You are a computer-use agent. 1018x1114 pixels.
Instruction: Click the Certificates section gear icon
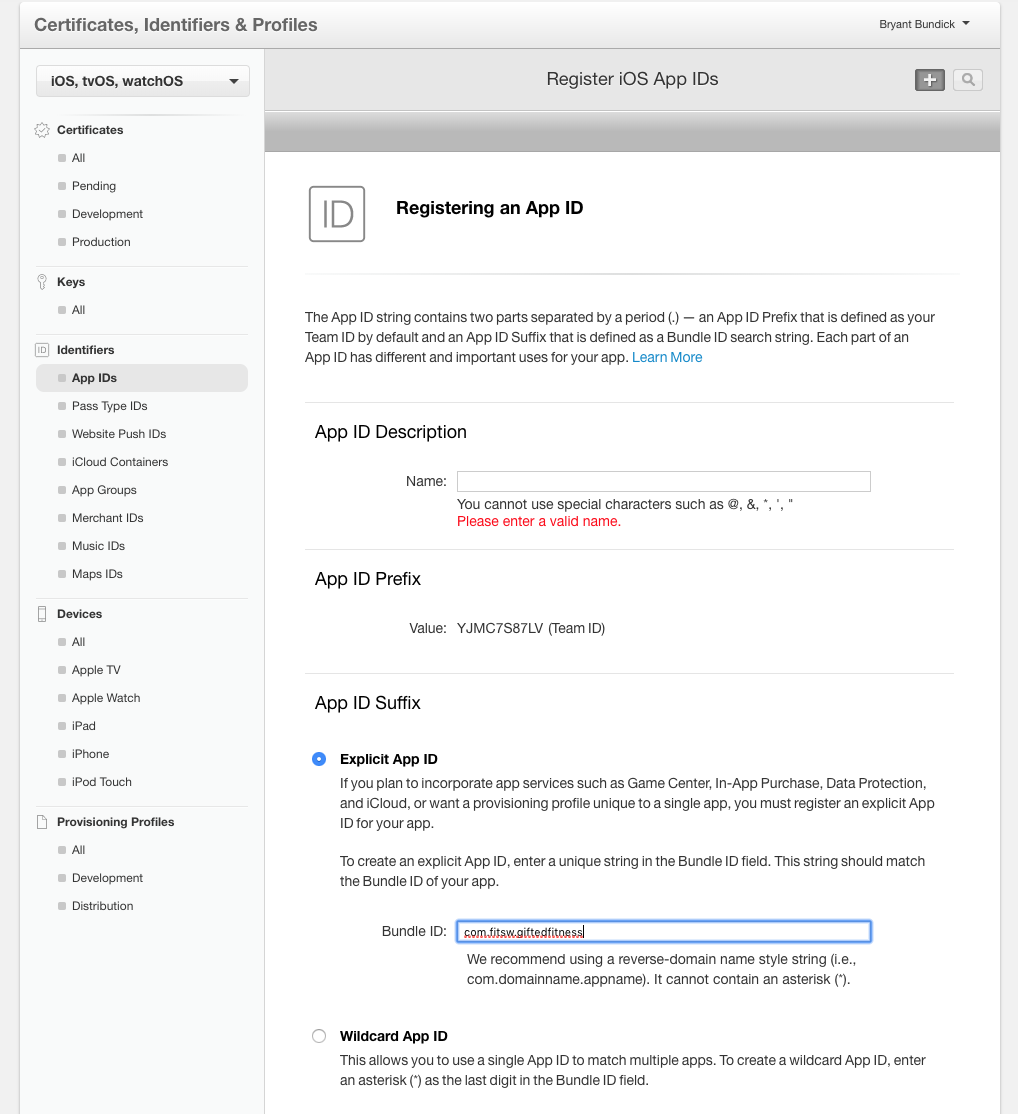coord(42,130)
